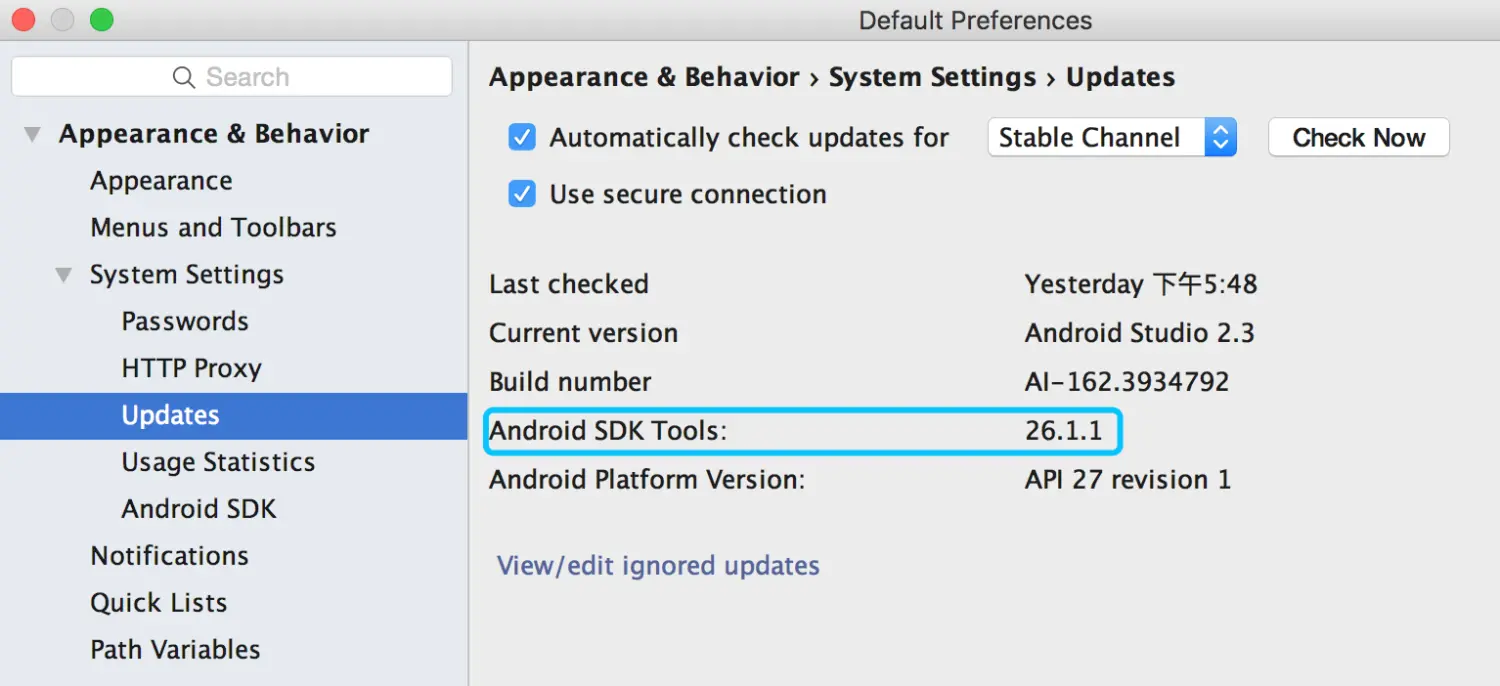Collapse the System Settings tree node

tap(64, 275)
